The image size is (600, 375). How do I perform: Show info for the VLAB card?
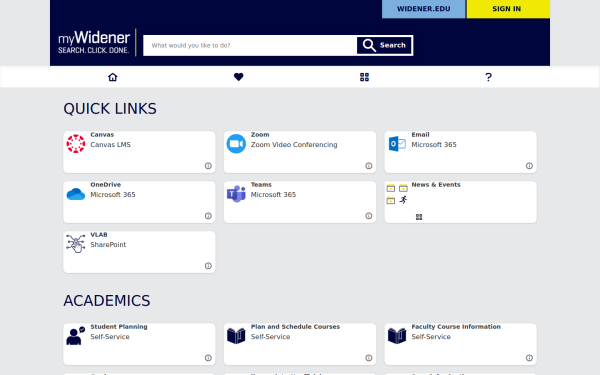click(208, 266)
